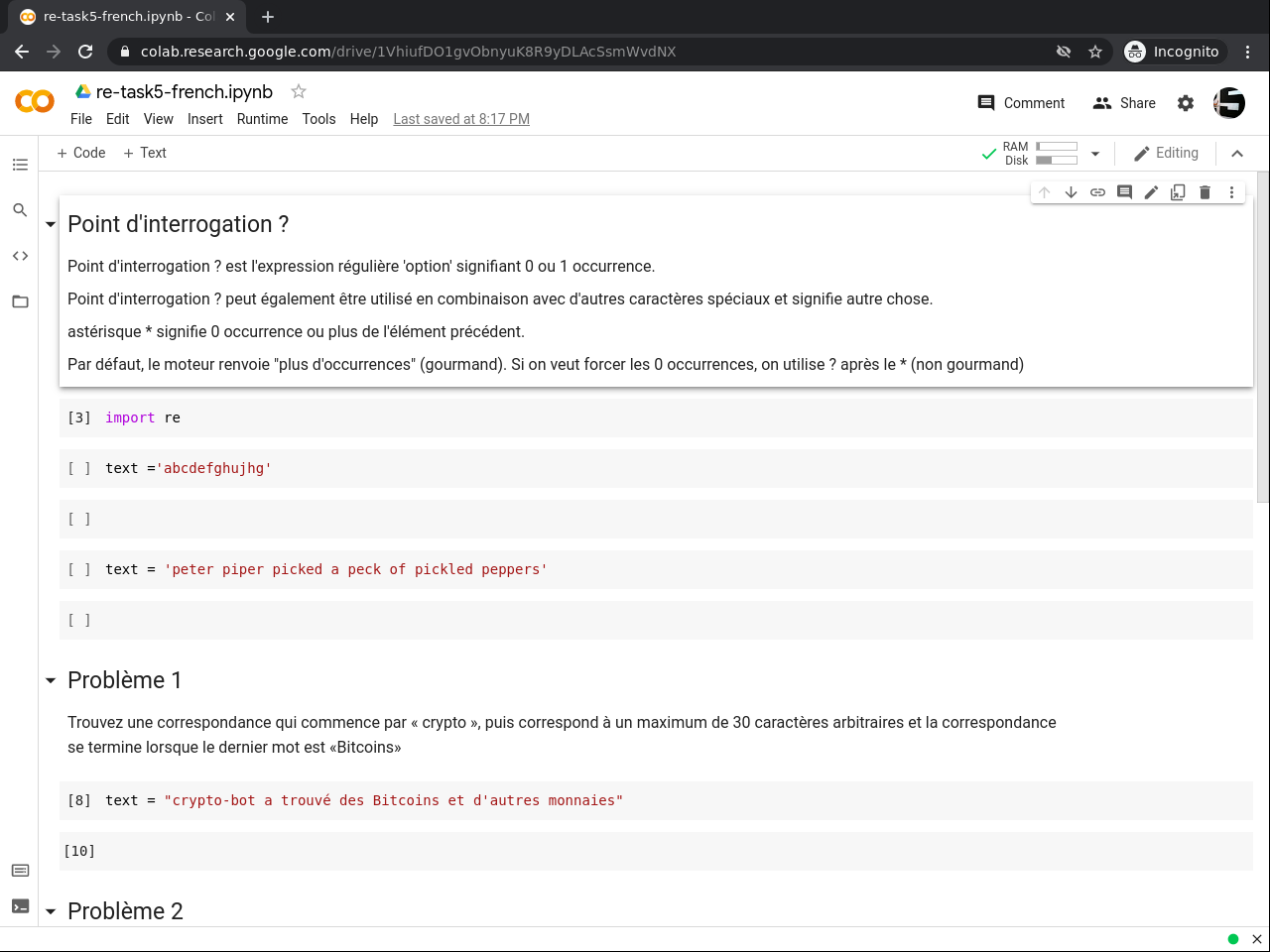Move the selected cell down
The image size is (1270, 952).
[1071, 192]
